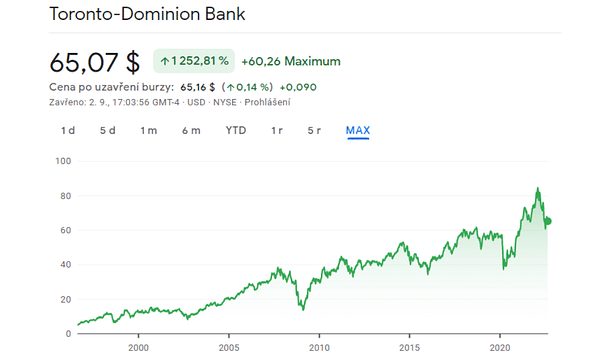
Task: Click the 65,07 $ price value
Action: click(95, 62)
